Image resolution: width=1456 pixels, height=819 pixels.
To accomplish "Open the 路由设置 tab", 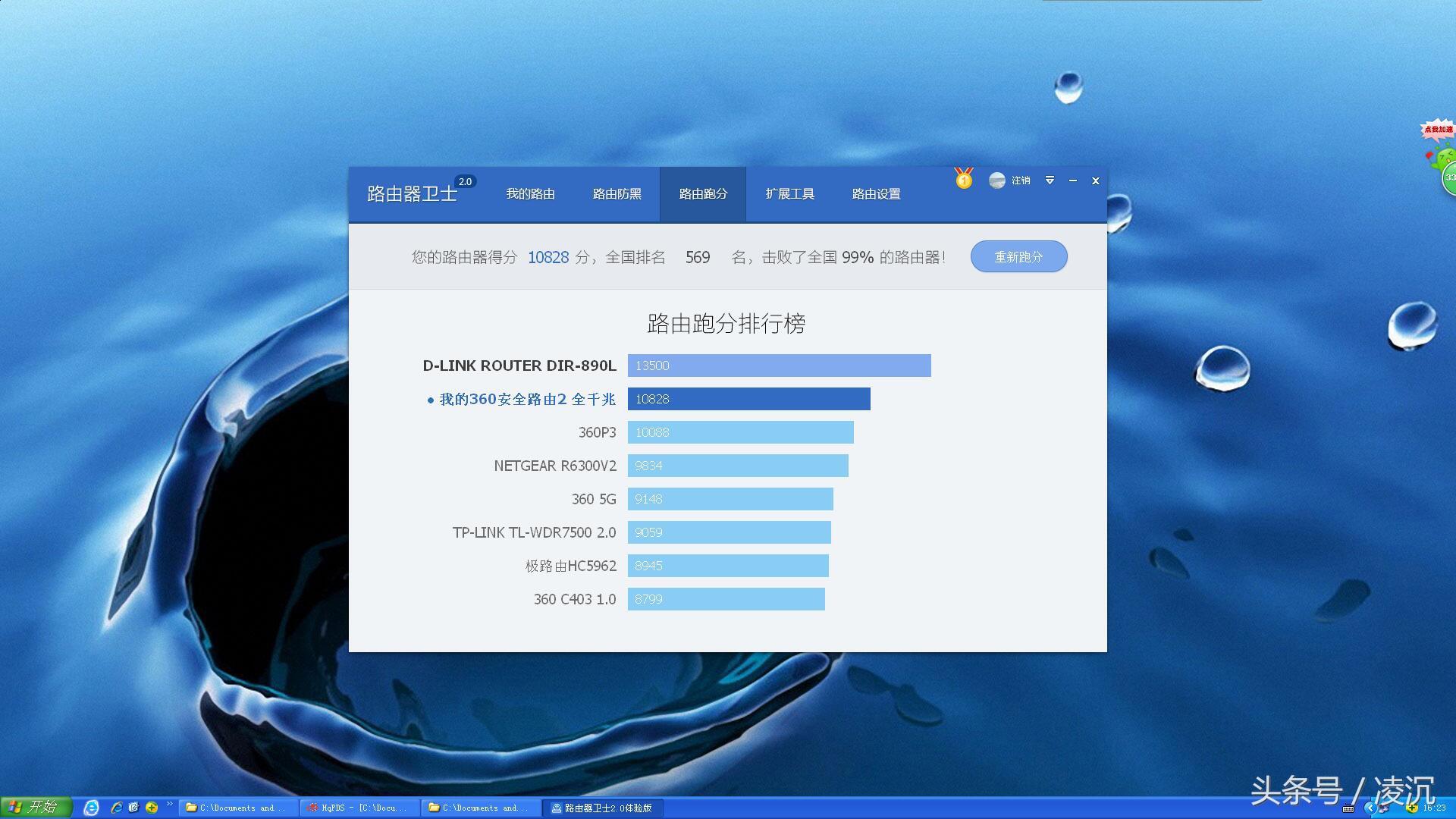I will tap(876, 194).
